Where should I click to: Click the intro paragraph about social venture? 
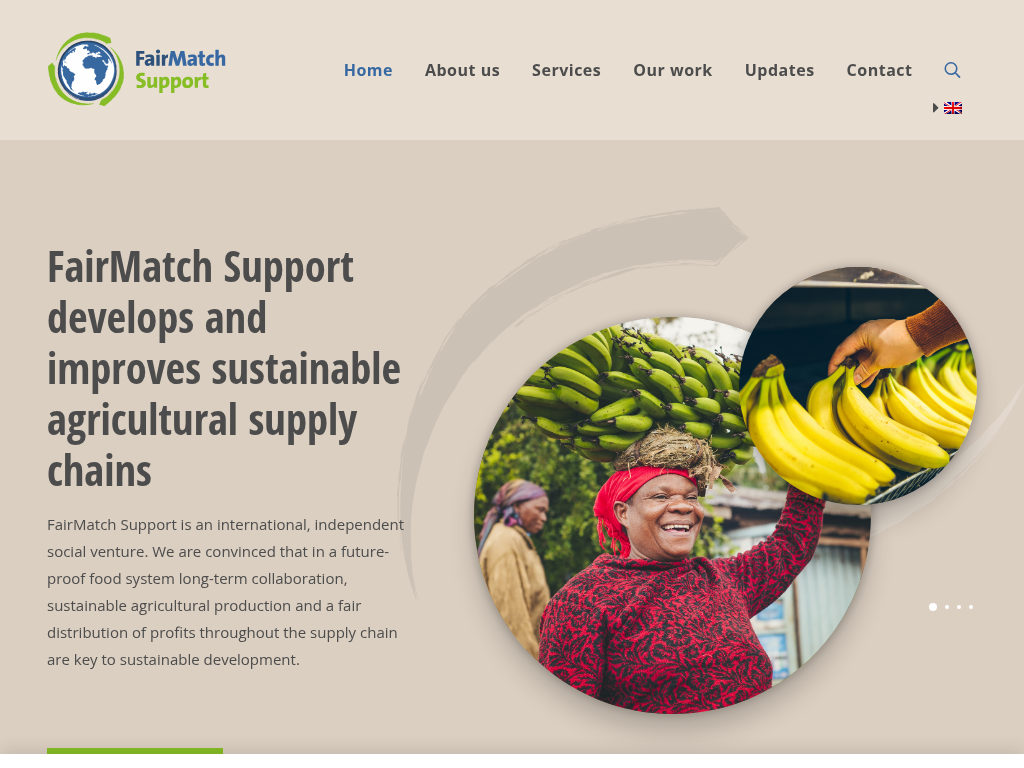tap(225, 592)
